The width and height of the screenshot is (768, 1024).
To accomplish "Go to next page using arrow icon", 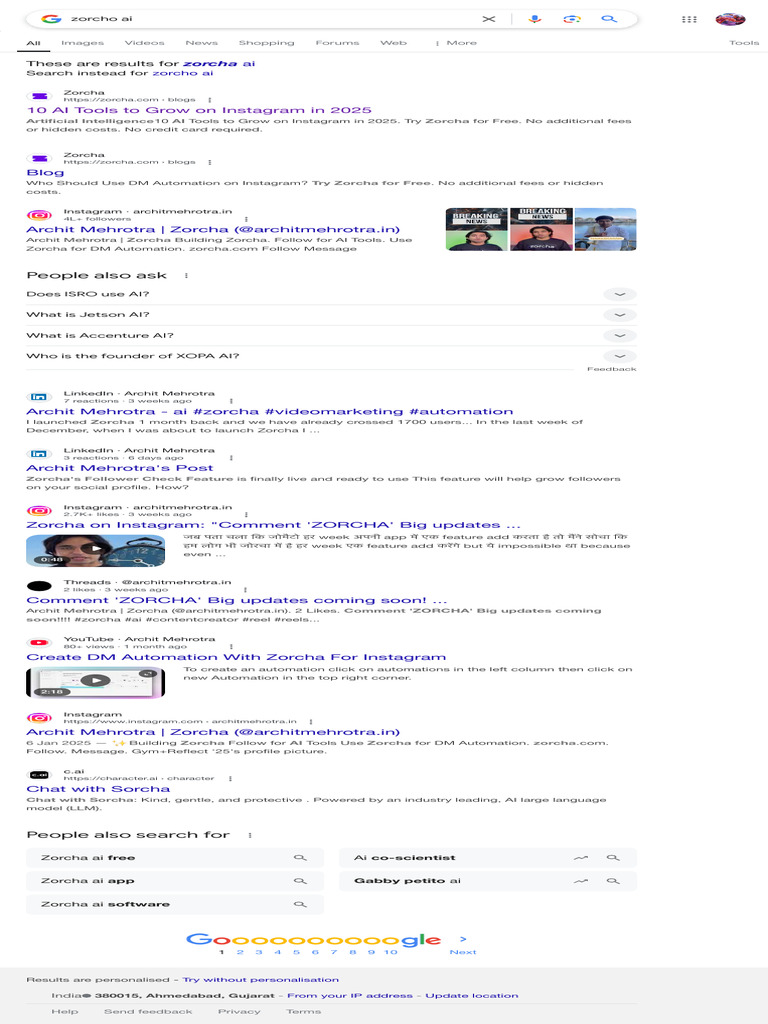I will click(x=463, y=939).
